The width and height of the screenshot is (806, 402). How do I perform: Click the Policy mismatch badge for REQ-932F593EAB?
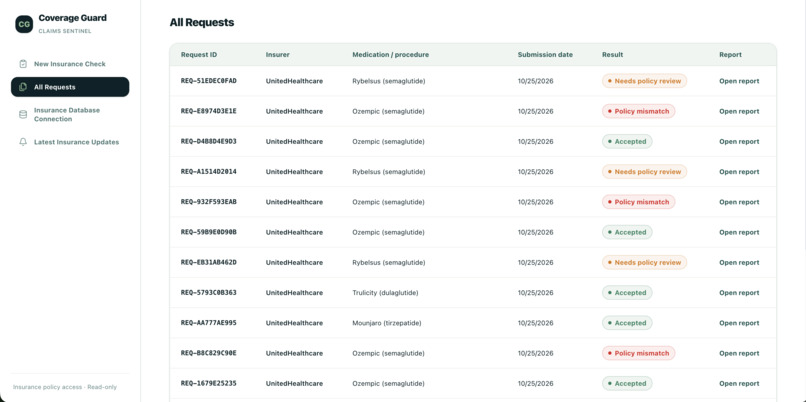click(638, 202)
